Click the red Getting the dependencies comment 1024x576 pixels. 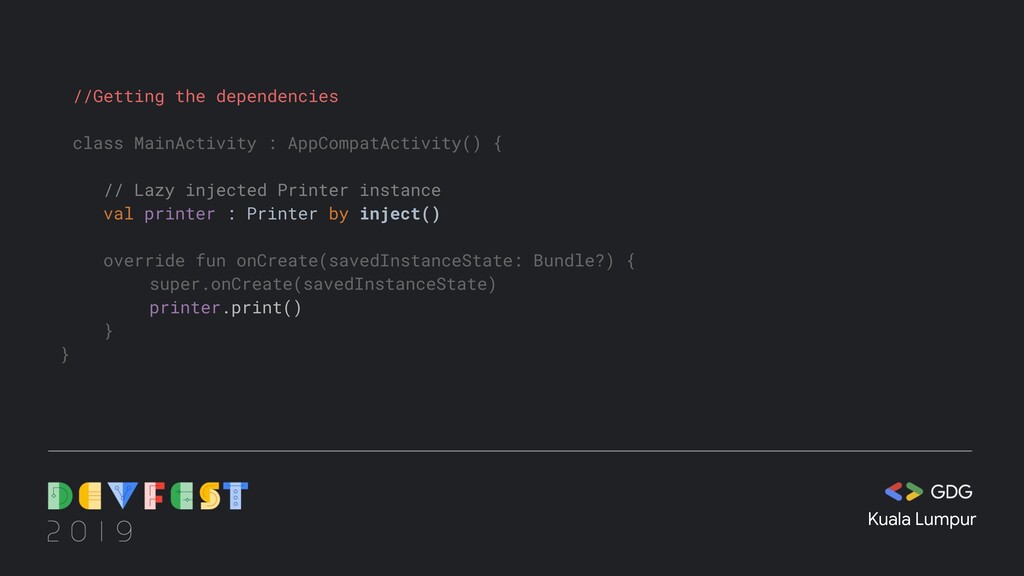[206, 97]
